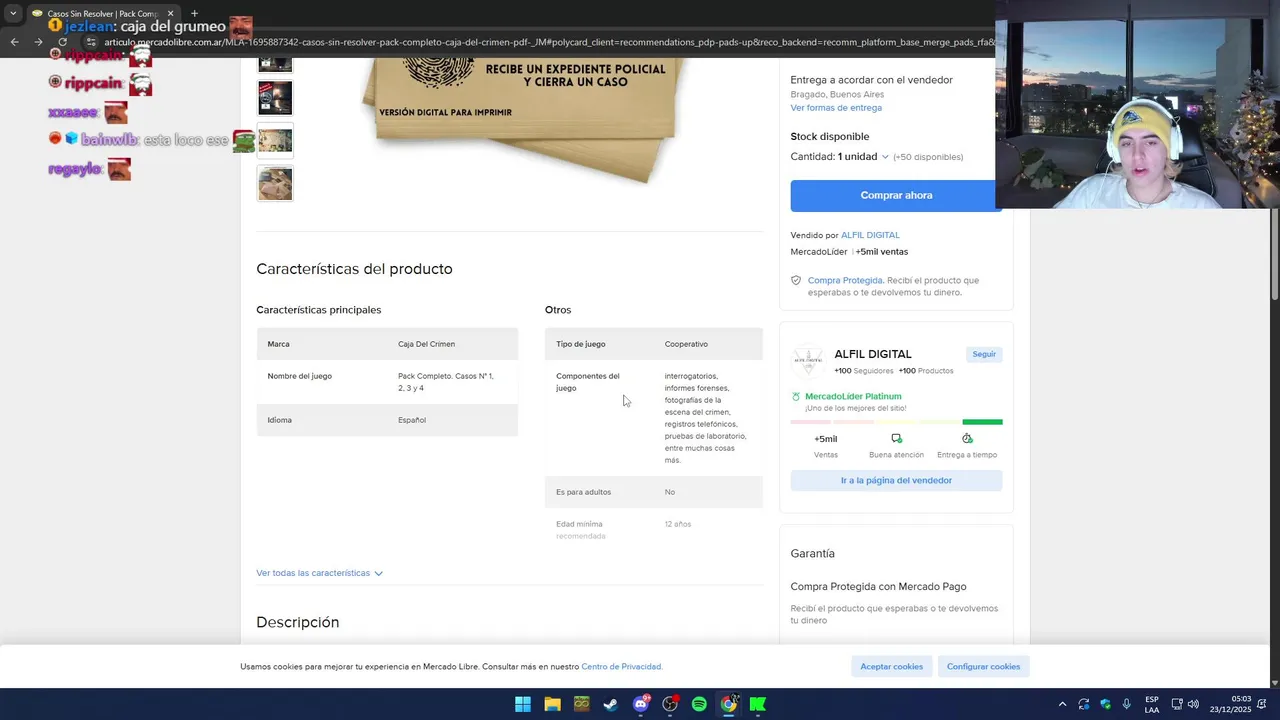This screenshot has width=1280, height=720.
Task: Click the Entrega a tiempo icon
Action: click(x=967, y=439)
